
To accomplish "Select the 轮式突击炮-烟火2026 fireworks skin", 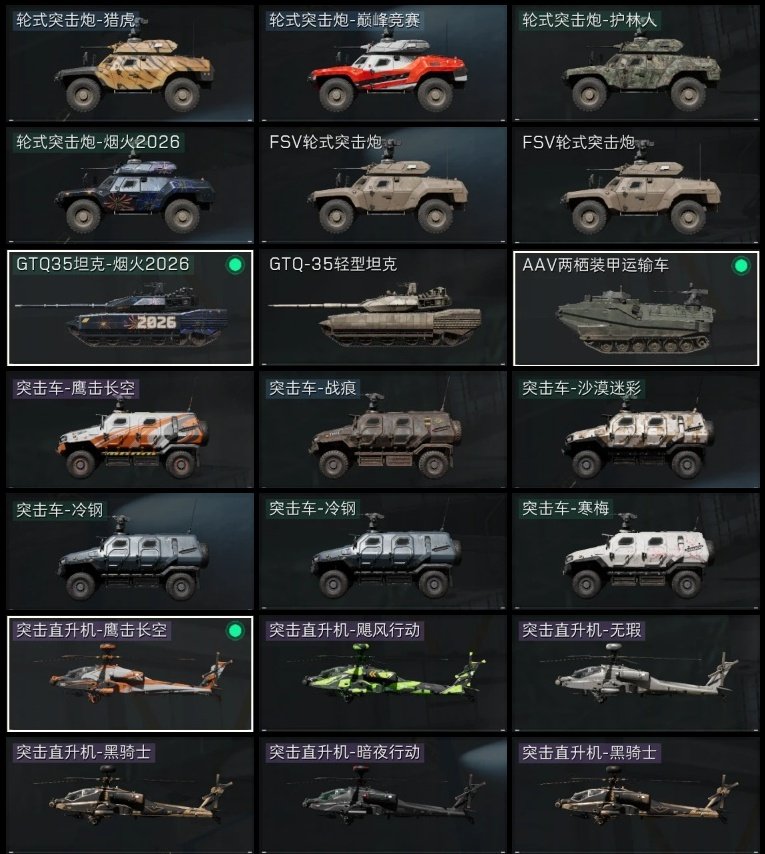I will point(130,185).
